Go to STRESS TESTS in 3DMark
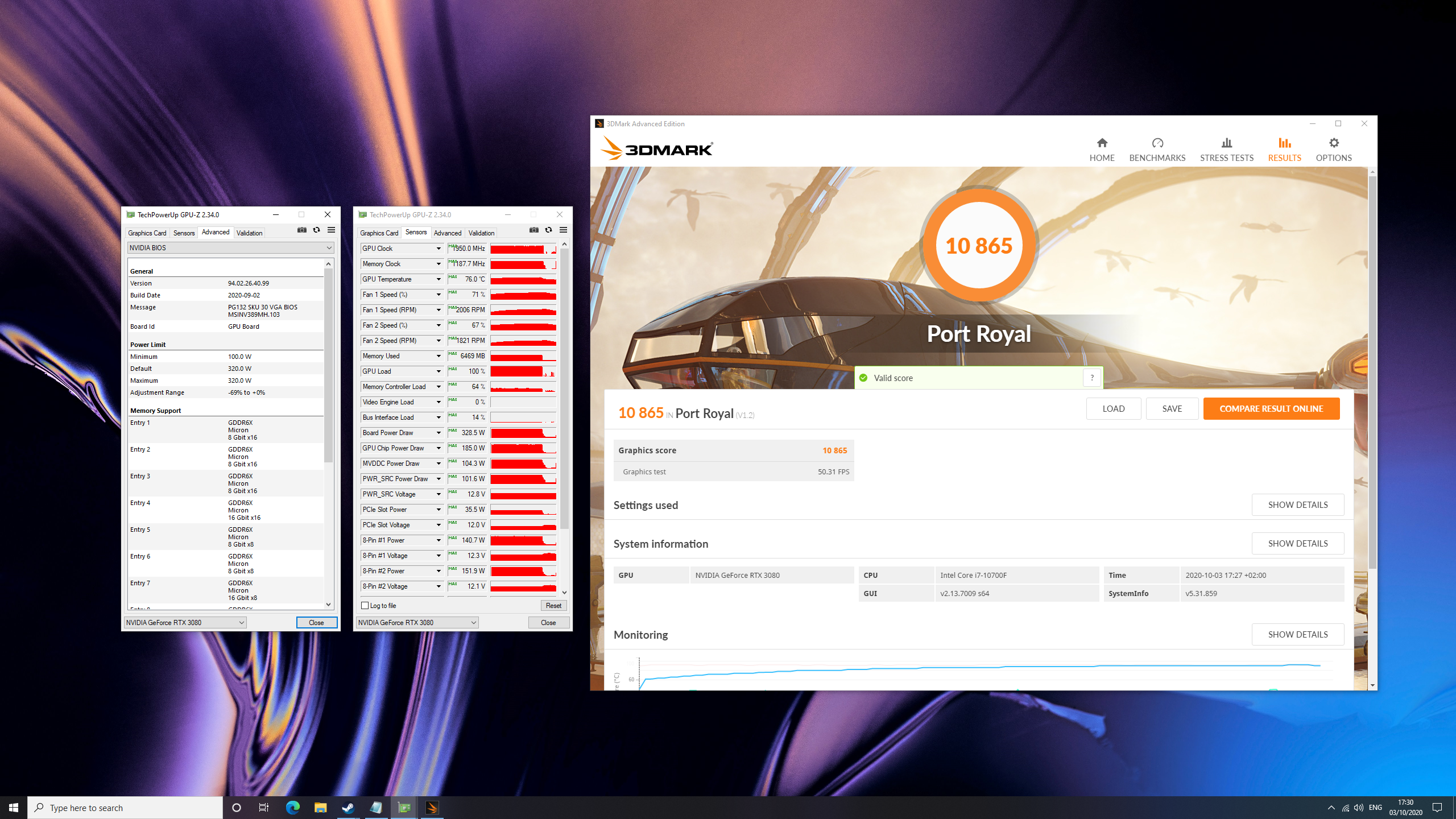Image resolution: width=1456 pixels, height=819 pixels. [x=1226, y=150]
